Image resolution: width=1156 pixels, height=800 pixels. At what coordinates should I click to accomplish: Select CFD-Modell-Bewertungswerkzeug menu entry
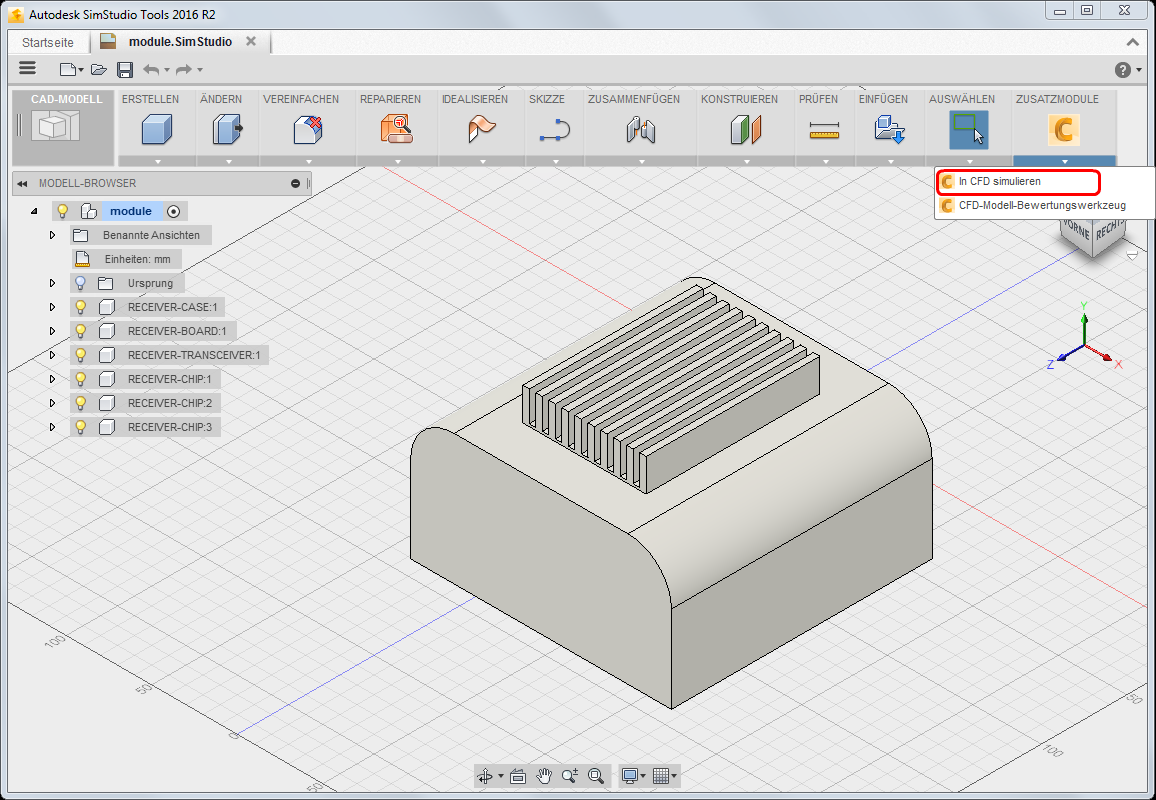pos(1042,206)
